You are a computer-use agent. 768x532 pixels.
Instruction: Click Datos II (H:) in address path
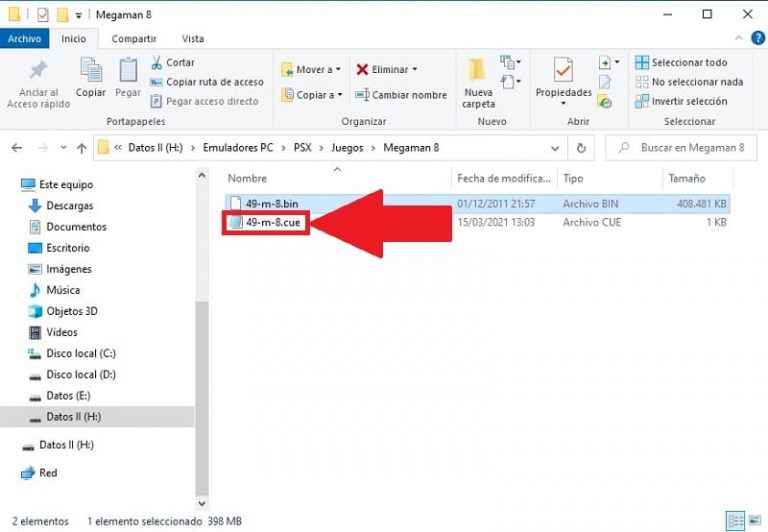click(x=155, y=147)
